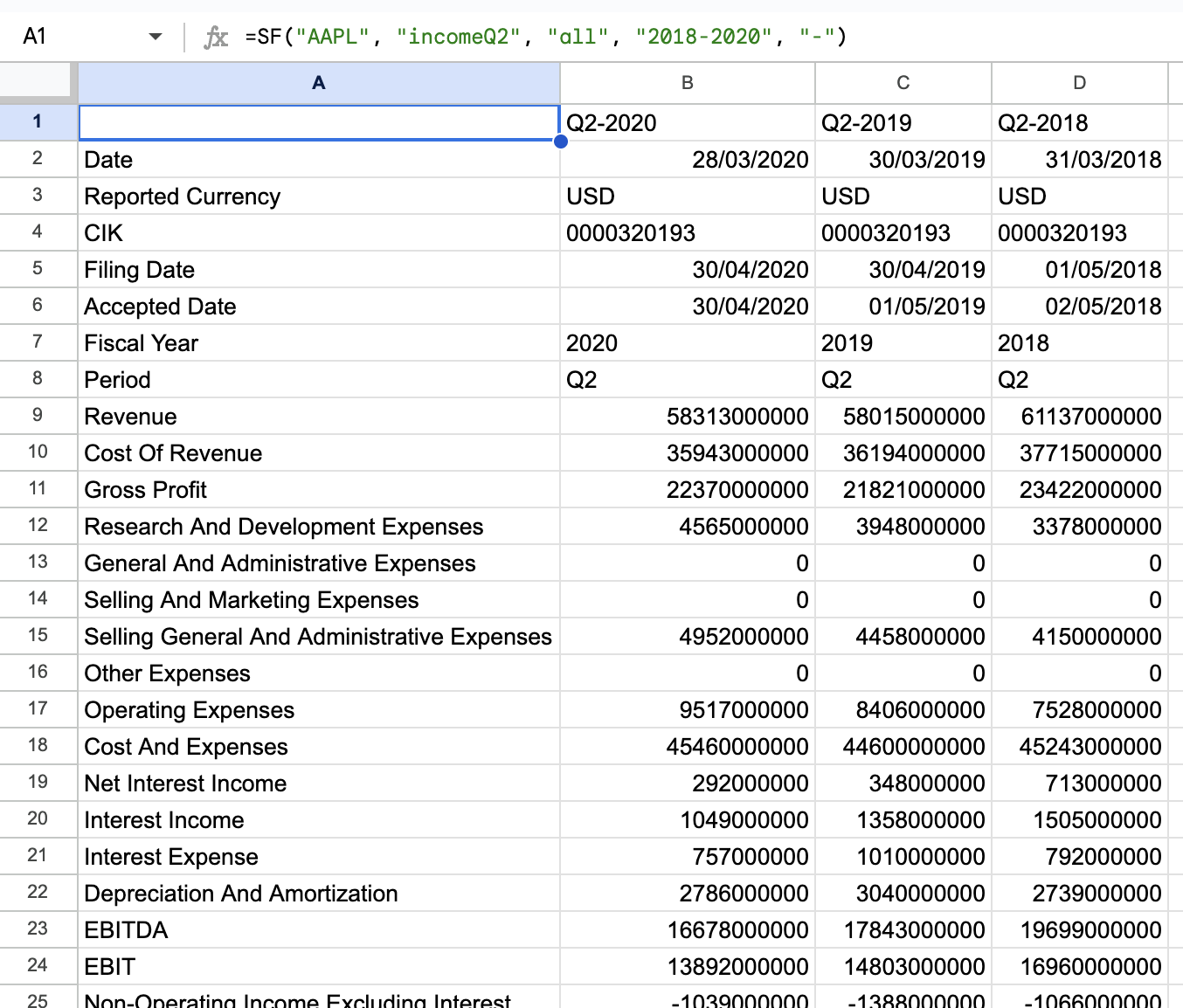
Task: Click the cell reading Q2-2020
Action: pos(688,122)
